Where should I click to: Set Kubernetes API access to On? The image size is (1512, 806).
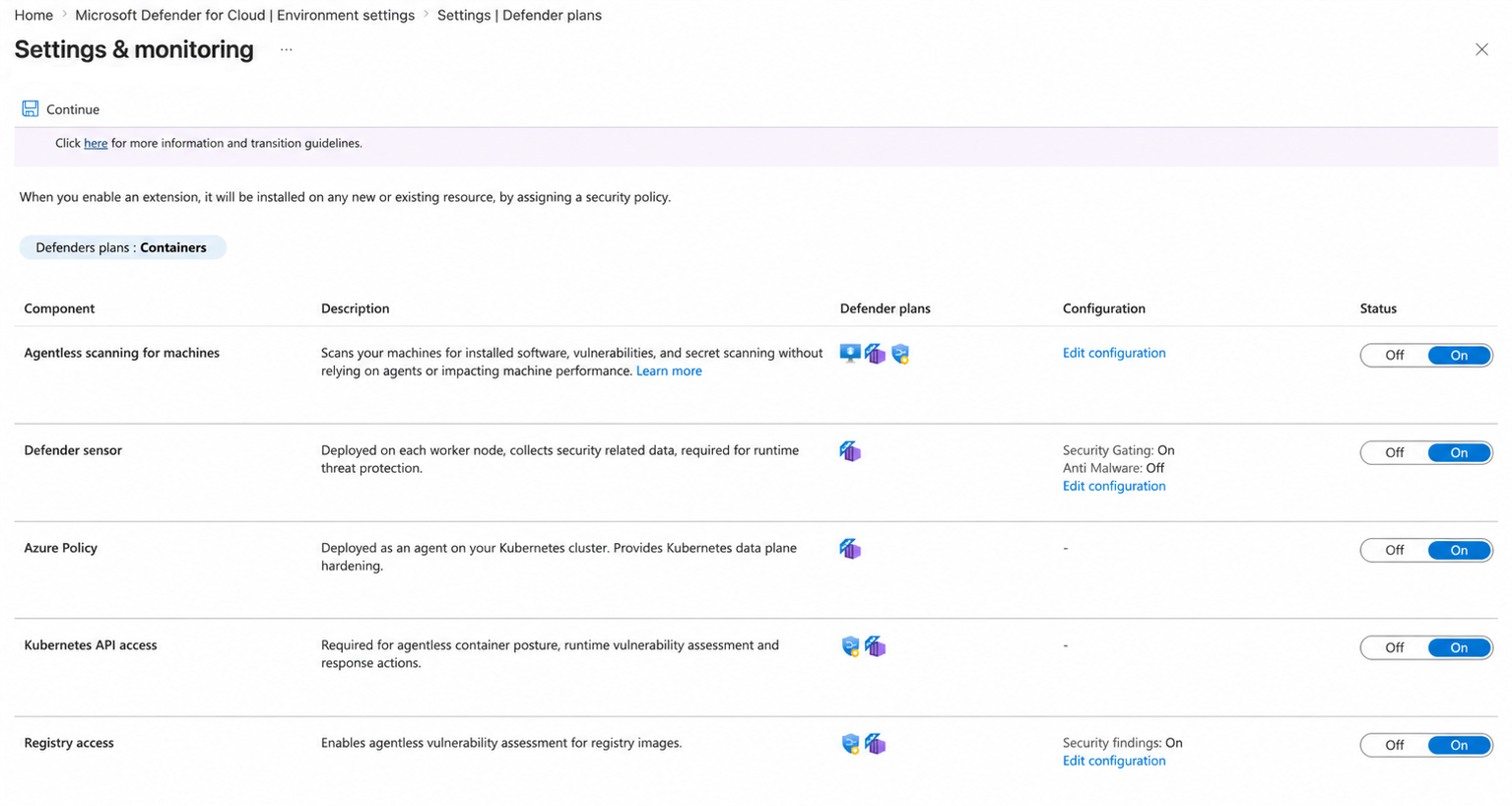click(1459, 647)
